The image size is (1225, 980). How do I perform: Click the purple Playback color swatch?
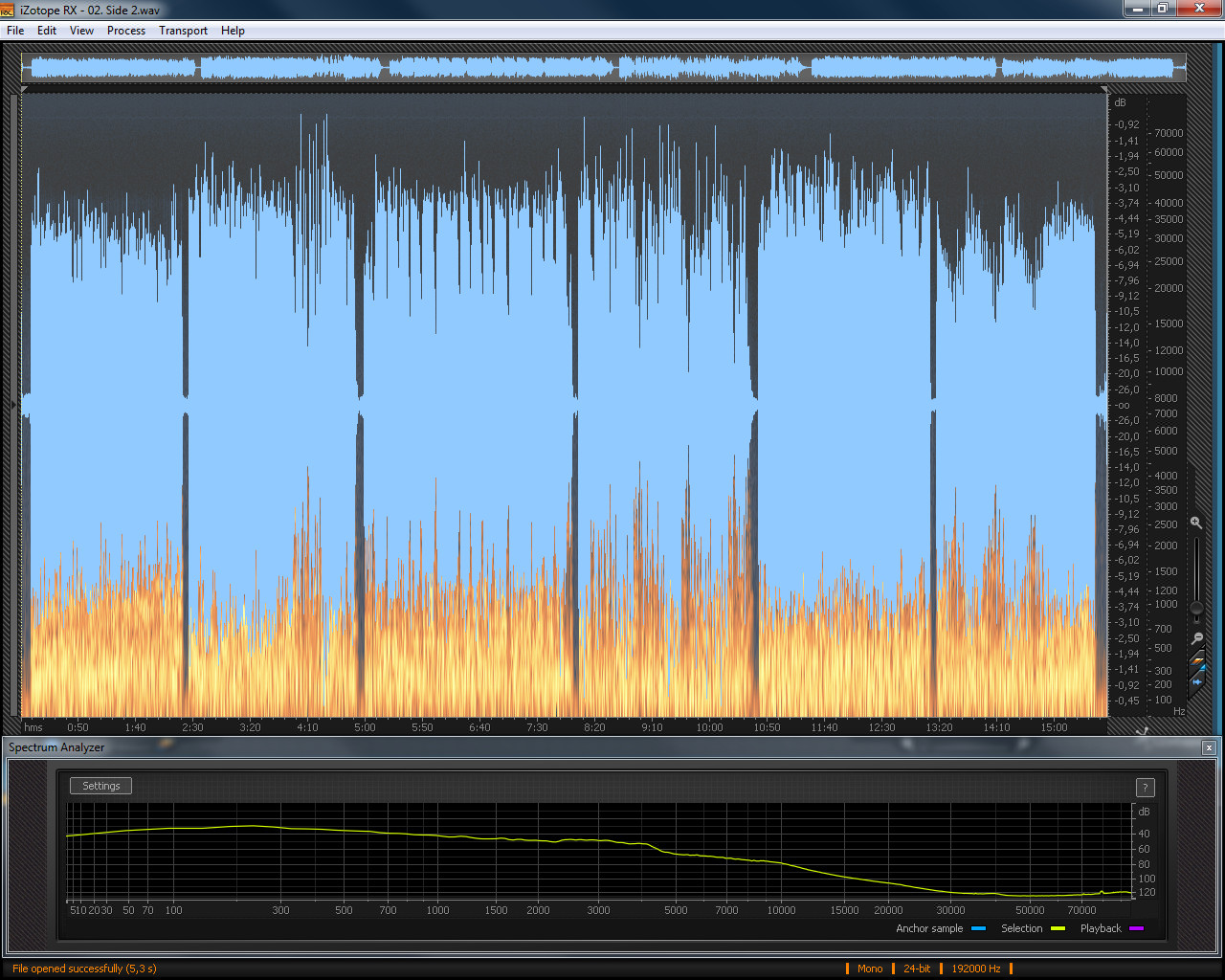tap(1136, 928)
